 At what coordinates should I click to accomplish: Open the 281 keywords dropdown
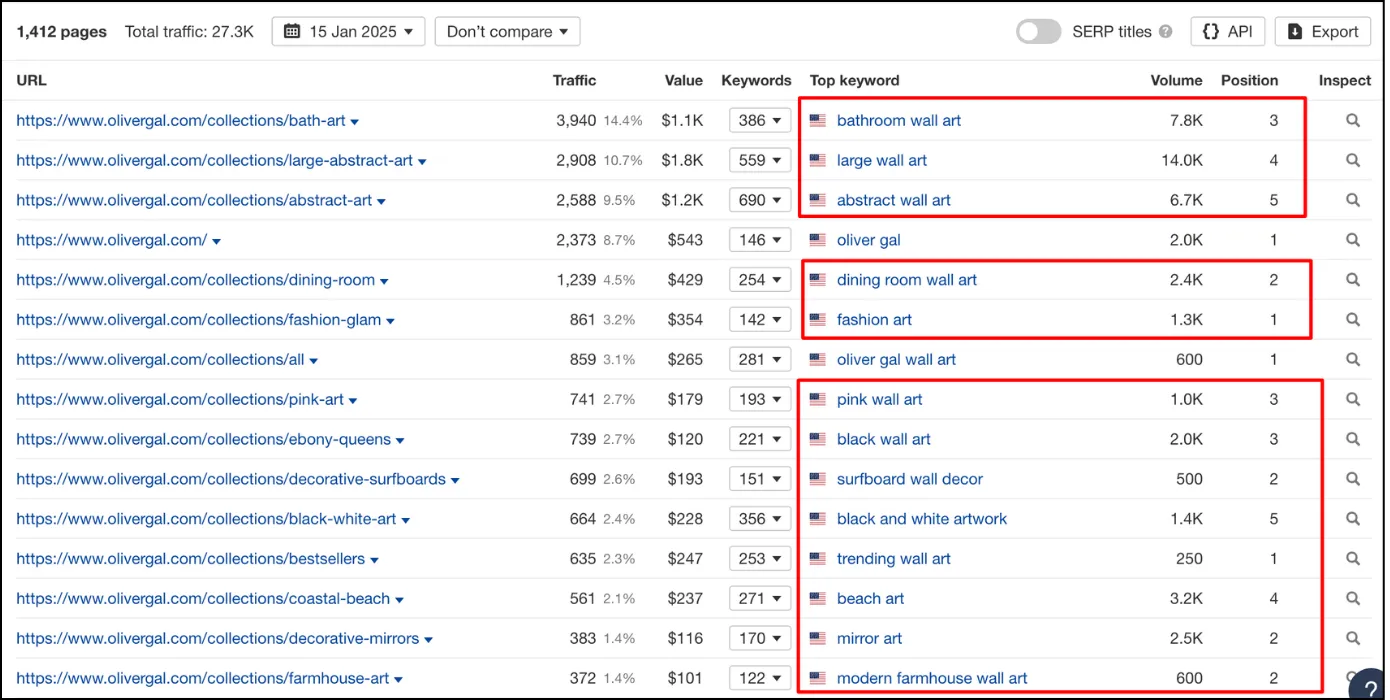click(x=760, y=359)
